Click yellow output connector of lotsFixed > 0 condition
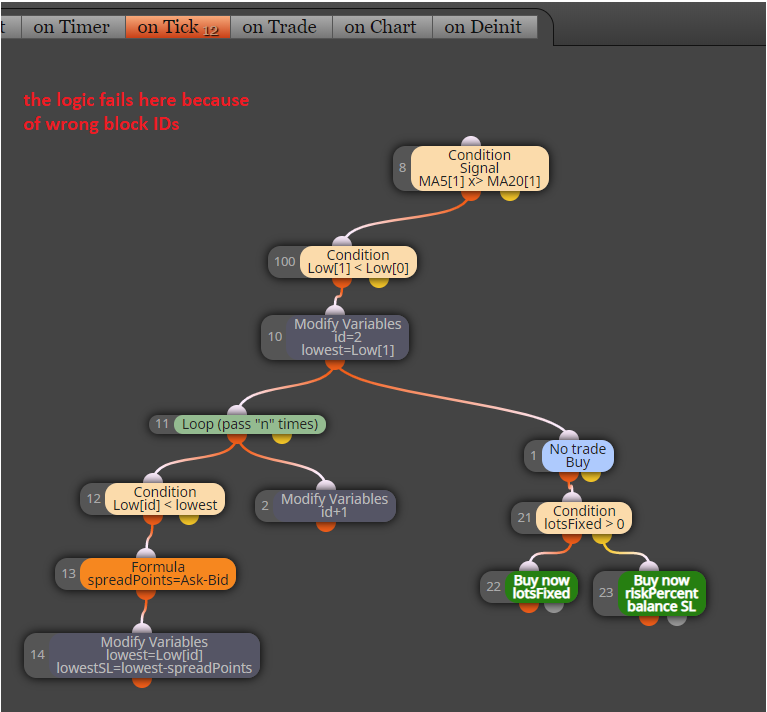The width and height of the screenshot is (767, 712). [x=602, y=538]
